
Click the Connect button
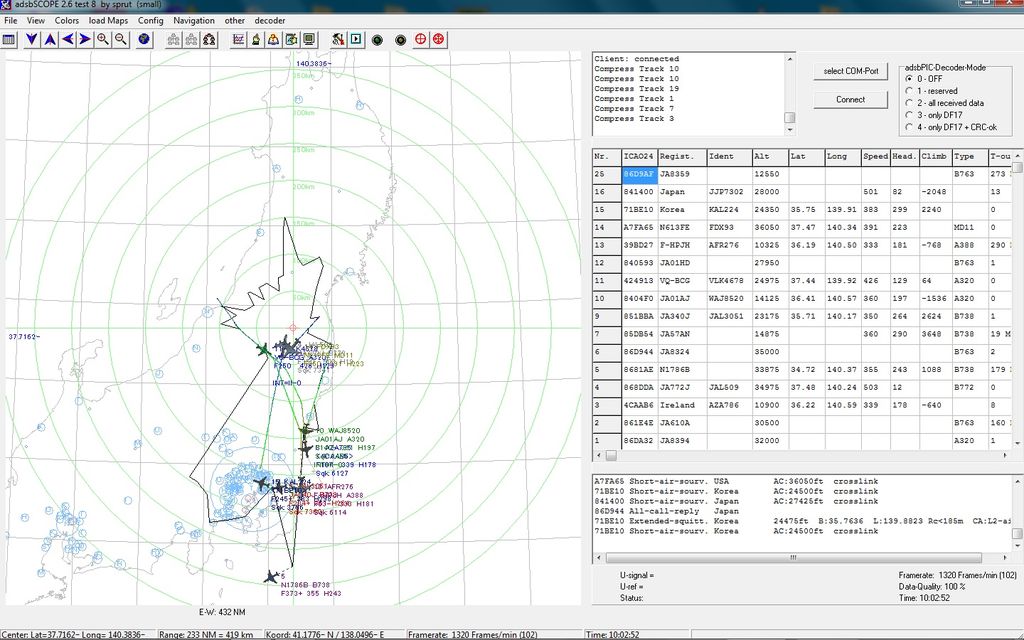tap(850, 99)
